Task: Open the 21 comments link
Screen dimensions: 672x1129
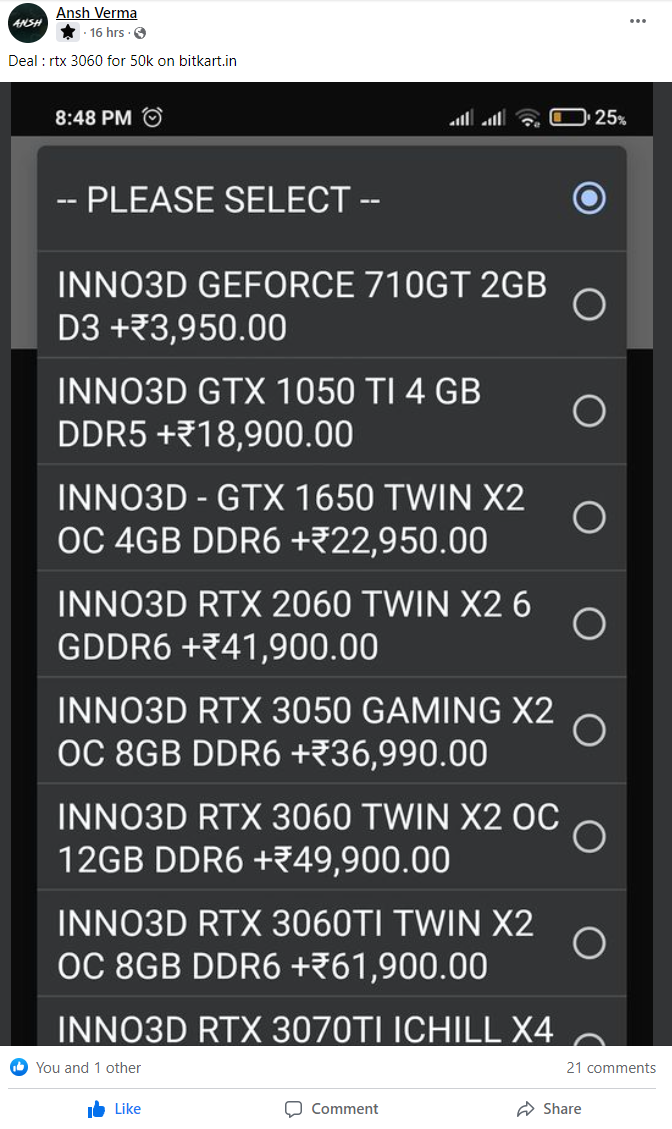Action: [x=611, y=1068]
